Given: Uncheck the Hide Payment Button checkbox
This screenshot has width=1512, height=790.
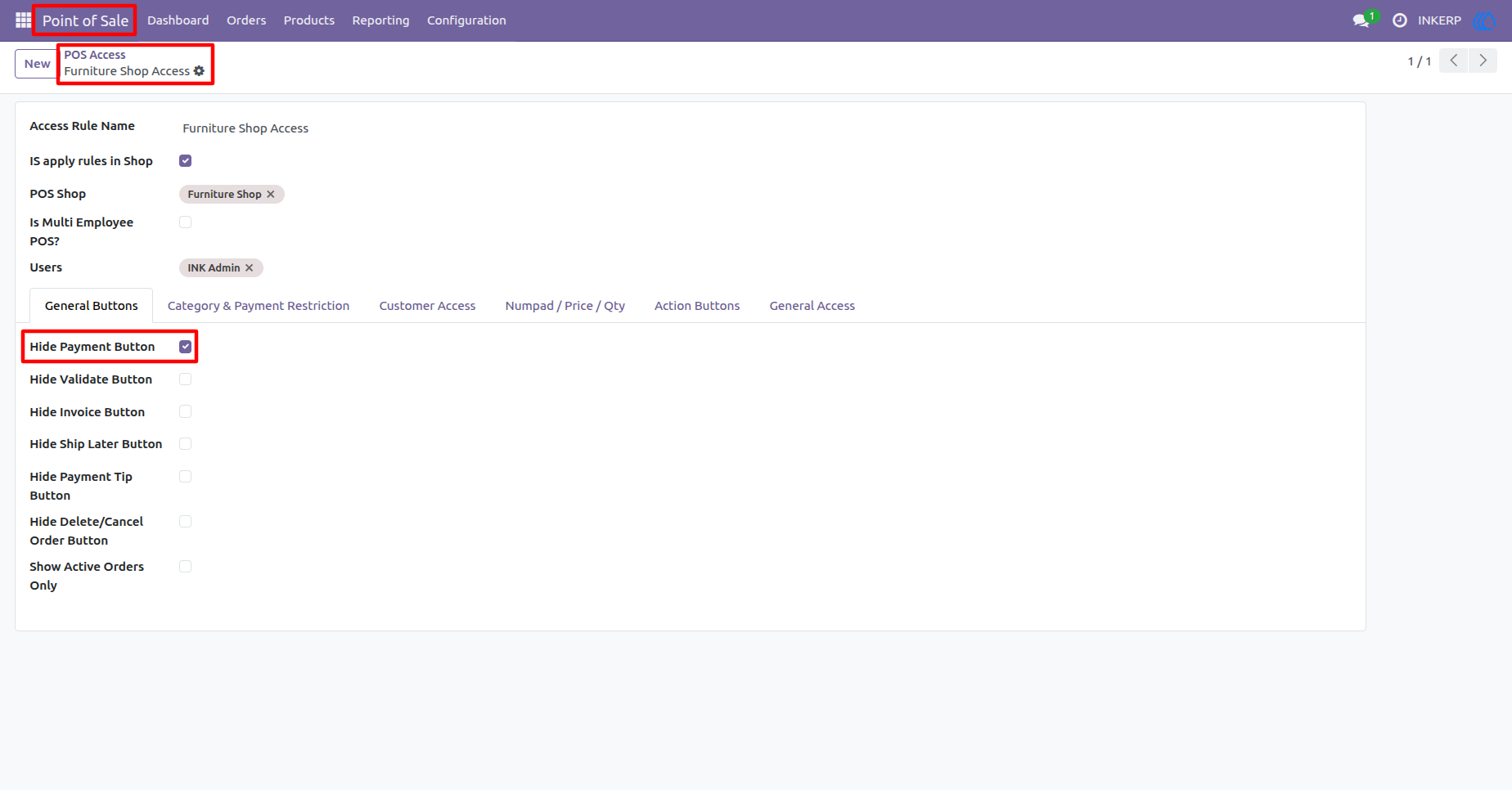Looking at the screenshot, I should click(x=186, y=347).
